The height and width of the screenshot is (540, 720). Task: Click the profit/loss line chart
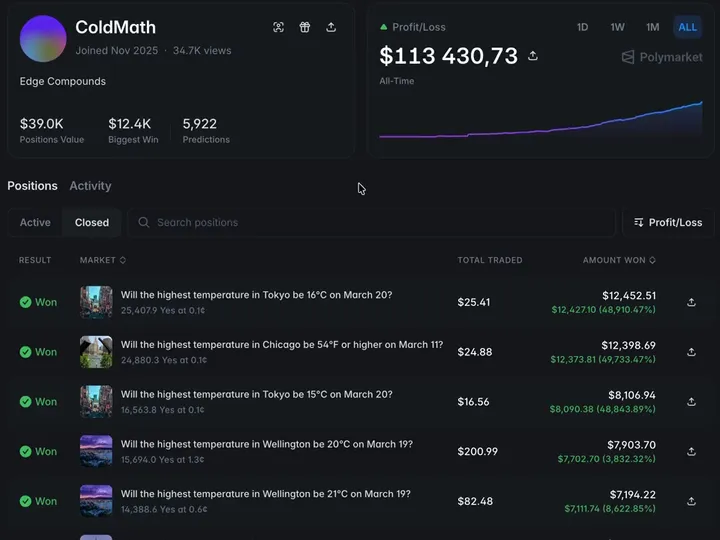tap(541, 120)
